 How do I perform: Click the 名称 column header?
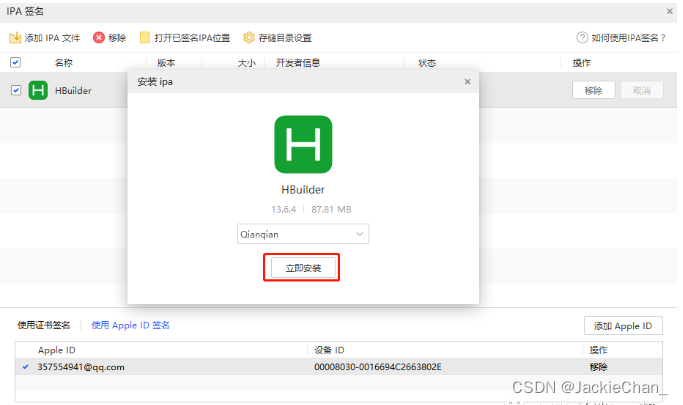point(64,63)
